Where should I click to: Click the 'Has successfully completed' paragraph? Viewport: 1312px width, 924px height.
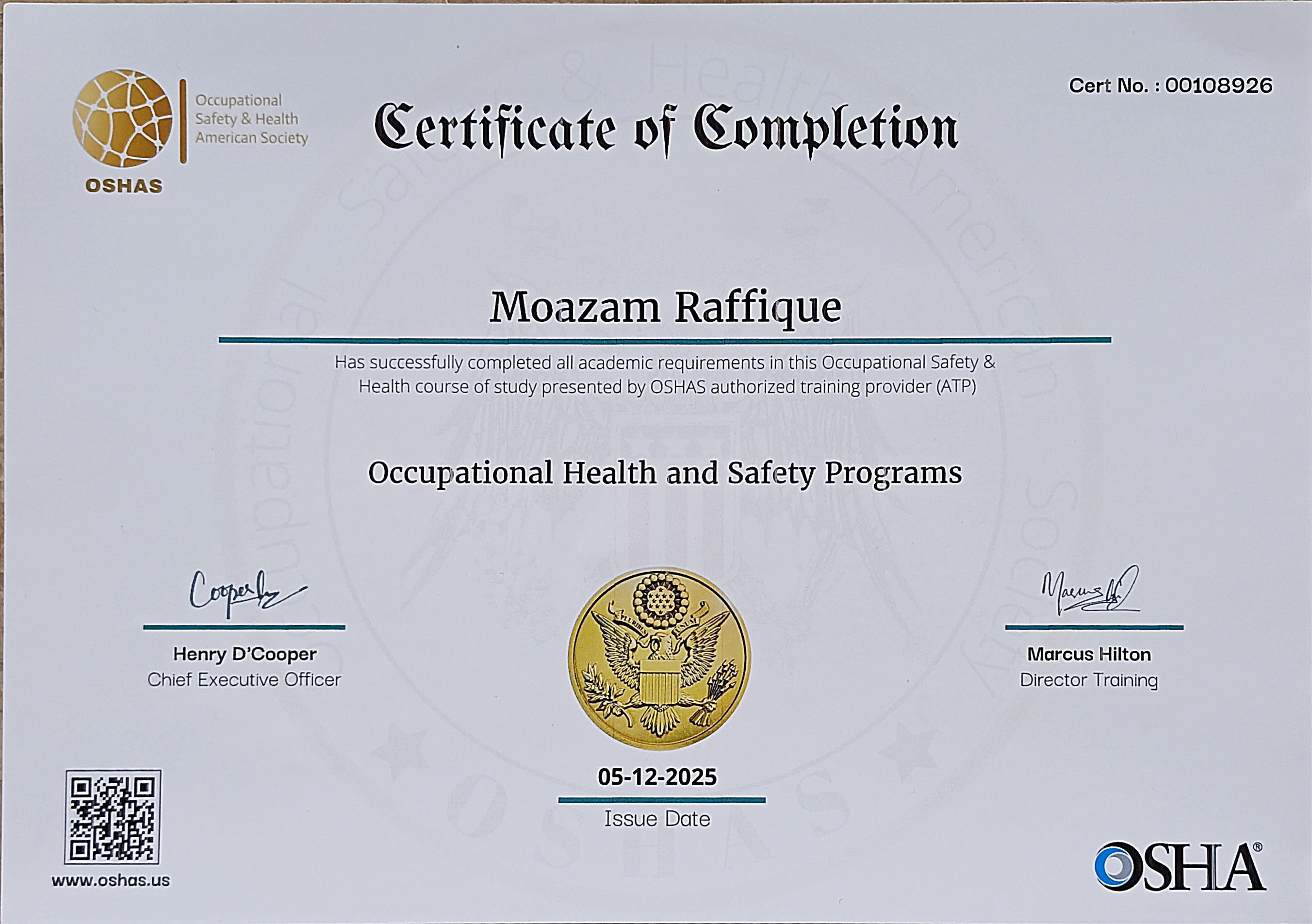pyautogui.click(x=666, y=375)
